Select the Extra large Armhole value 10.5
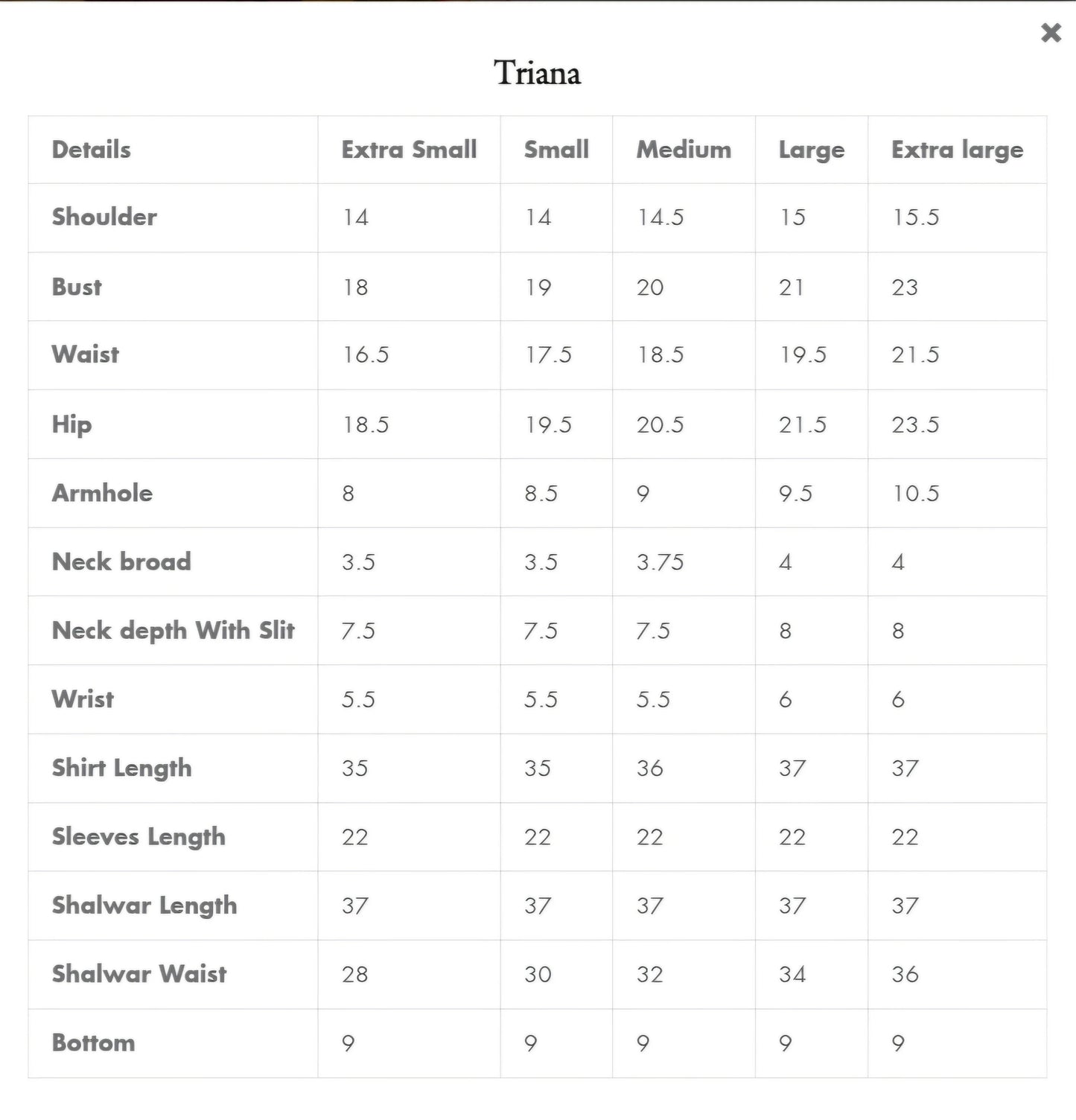The height and width of the screenshot is (1120, 1076). tap(916, 494)
